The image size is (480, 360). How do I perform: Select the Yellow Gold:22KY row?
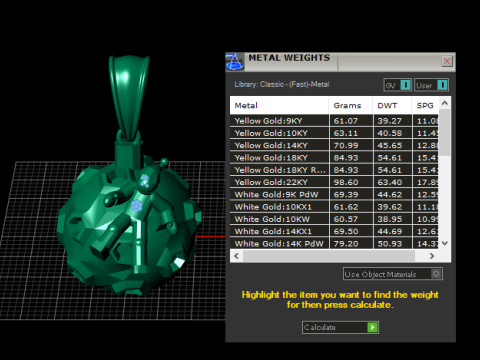point(334,182)
